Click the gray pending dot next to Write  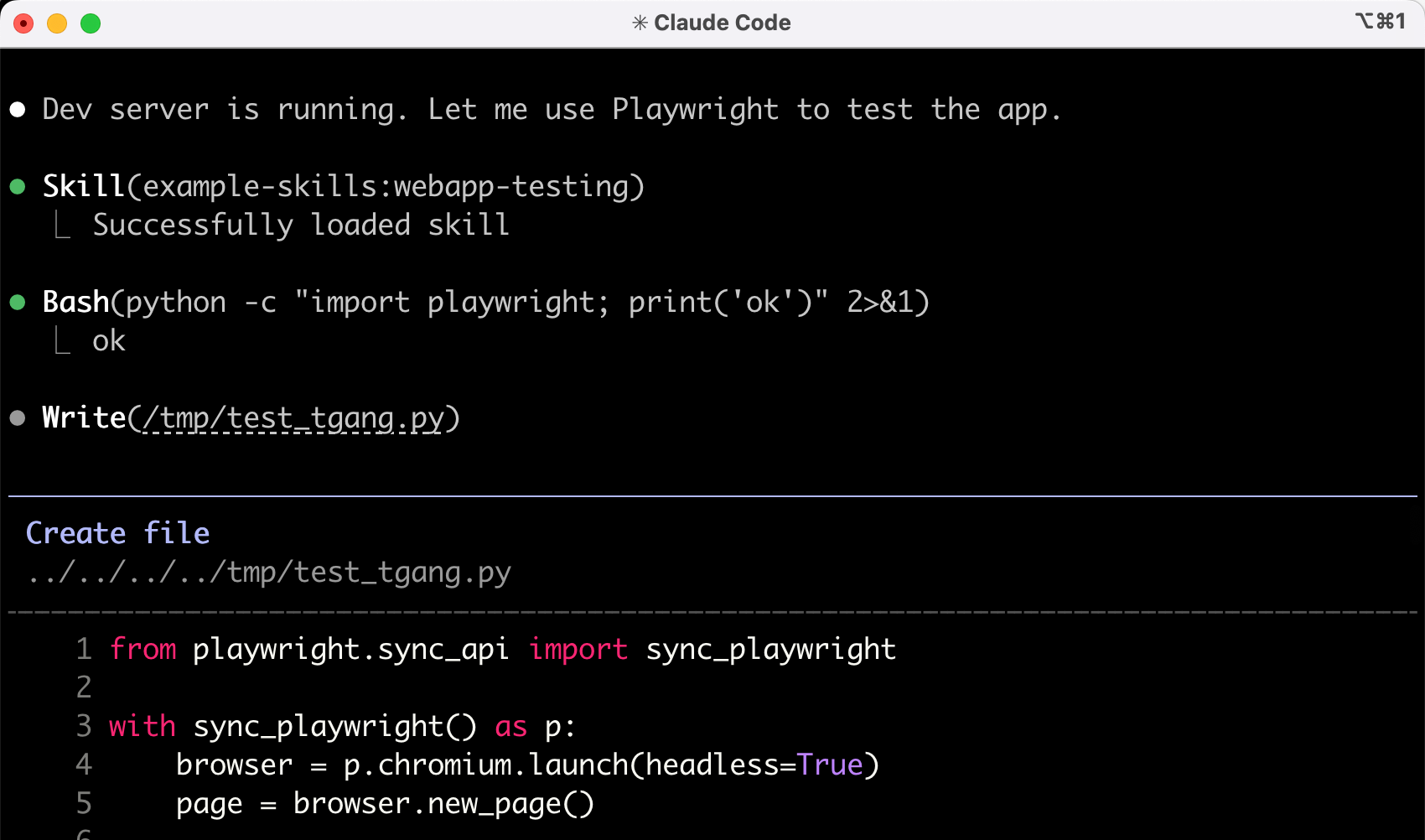[x=18, y=418]
